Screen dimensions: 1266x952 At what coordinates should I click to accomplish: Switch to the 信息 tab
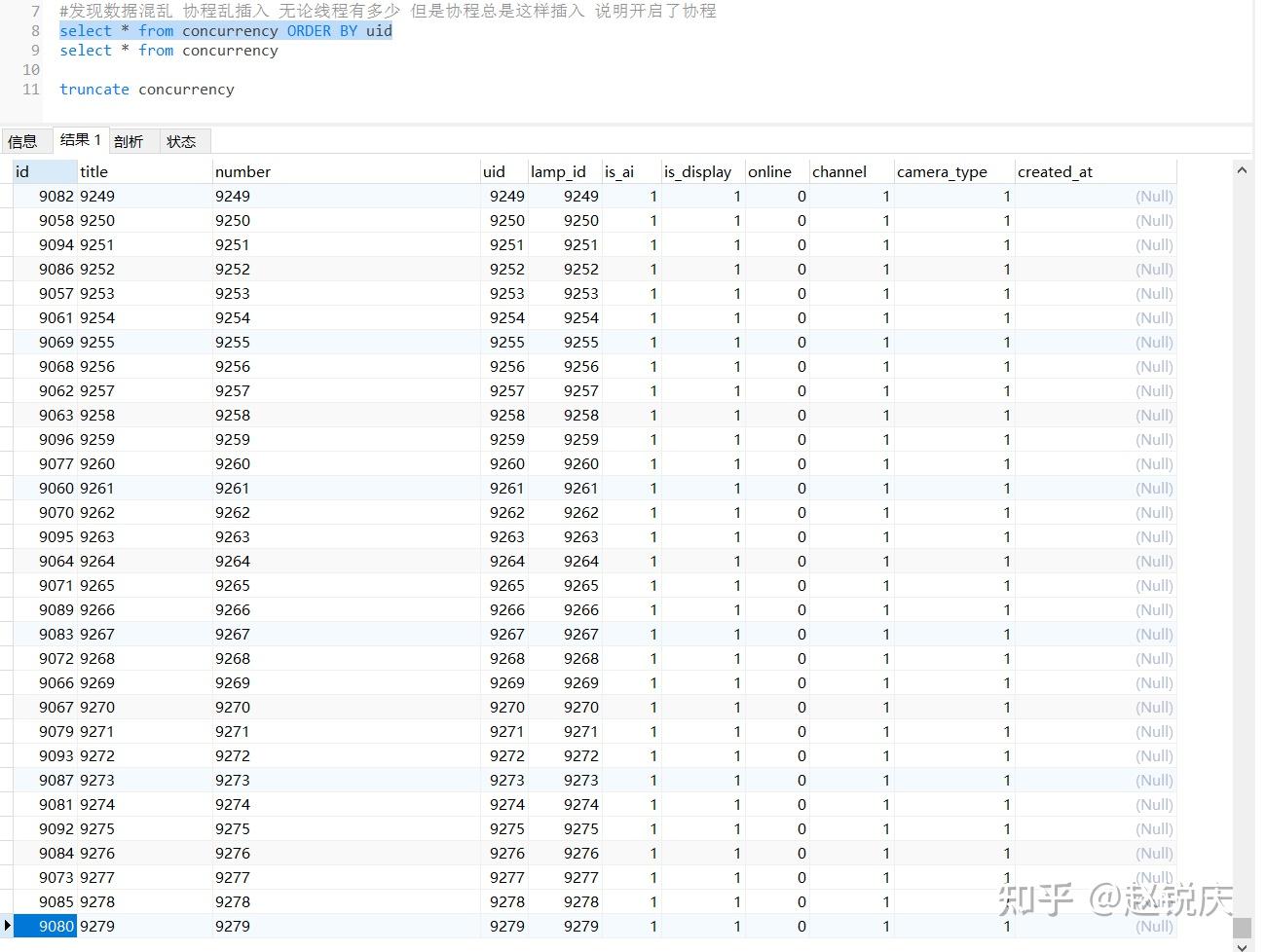coord(23,141)
